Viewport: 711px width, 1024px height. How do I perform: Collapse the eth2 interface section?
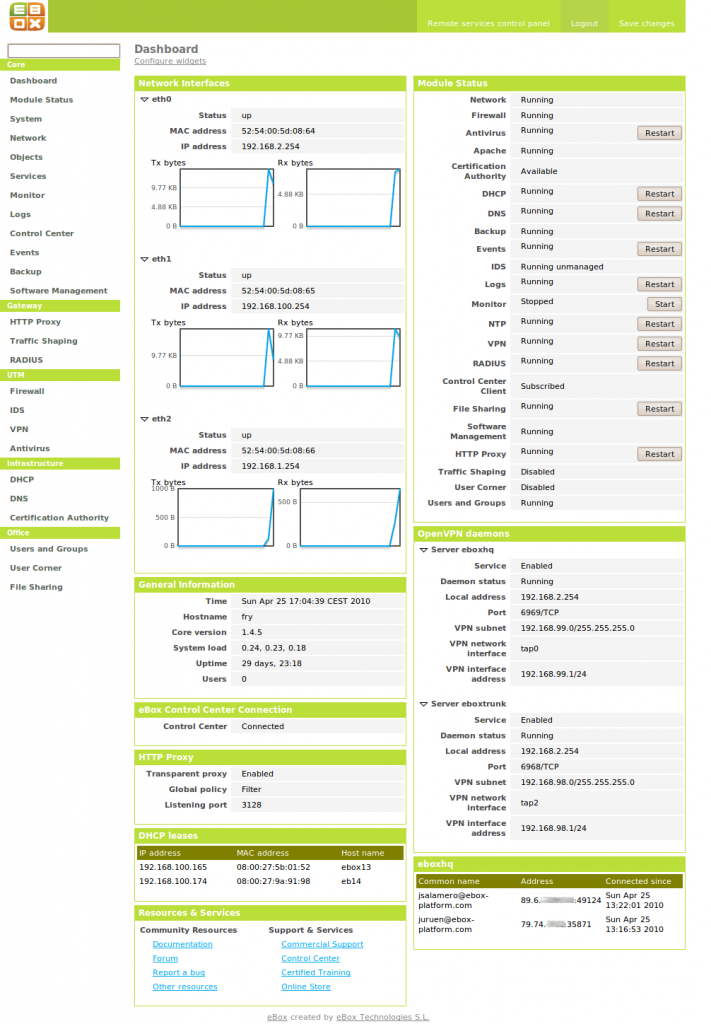(x=144, y=419)
